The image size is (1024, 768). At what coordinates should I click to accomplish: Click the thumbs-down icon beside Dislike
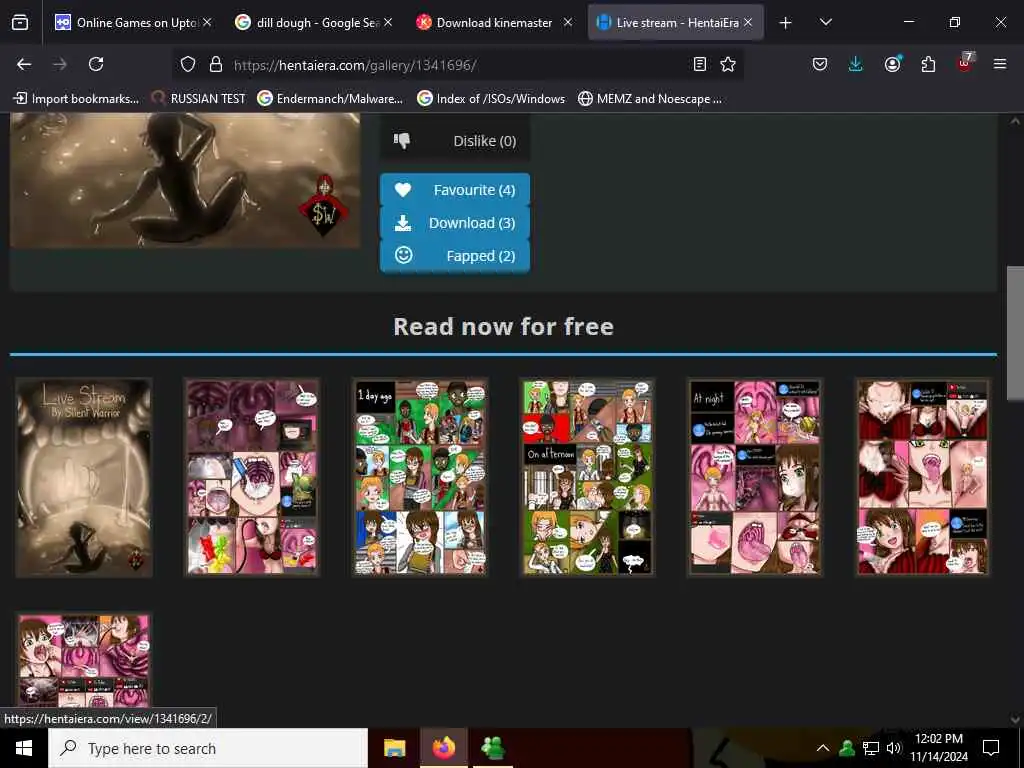point(402,140)
